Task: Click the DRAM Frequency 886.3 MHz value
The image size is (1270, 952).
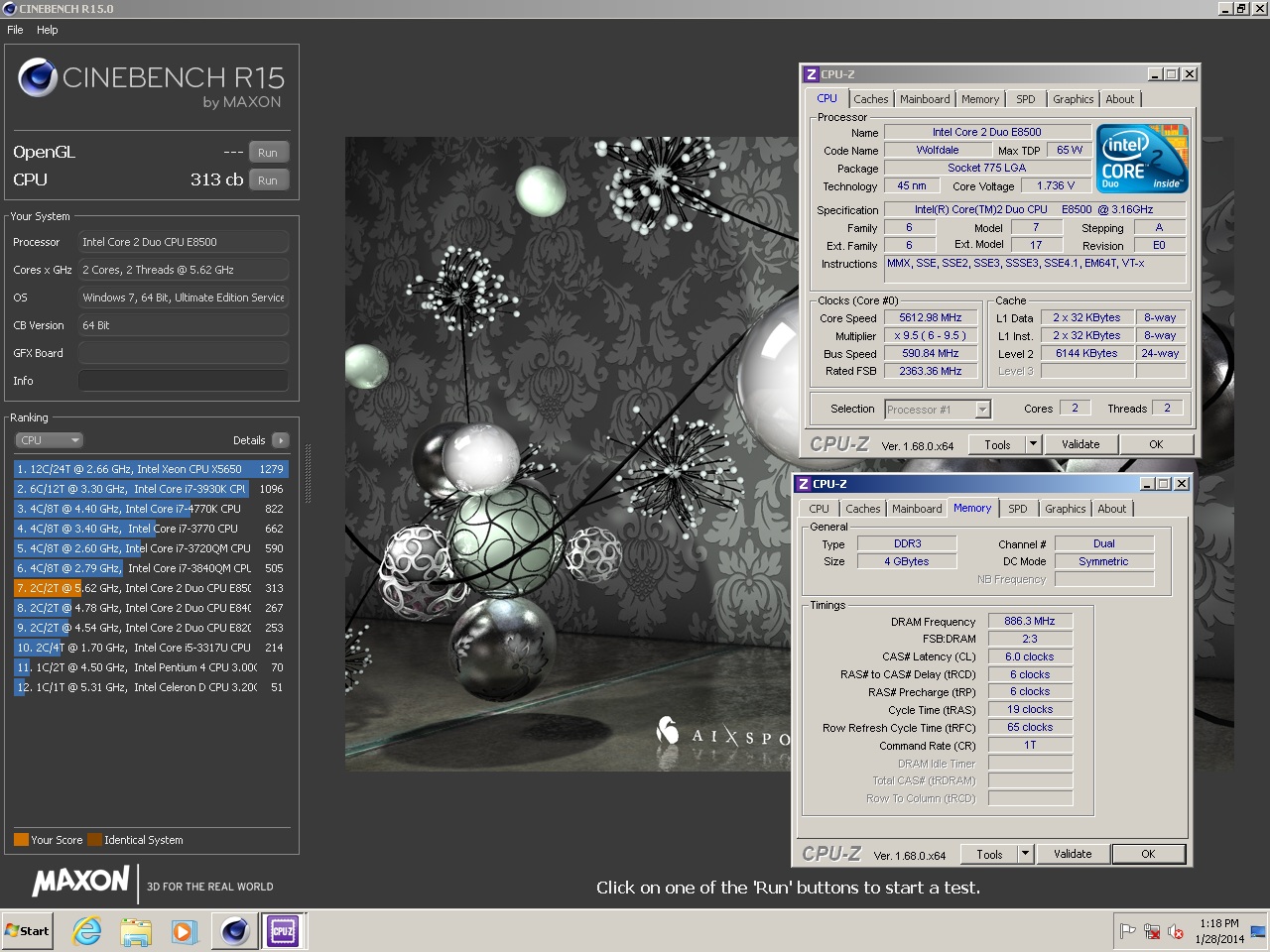Action: [1030, 621]
